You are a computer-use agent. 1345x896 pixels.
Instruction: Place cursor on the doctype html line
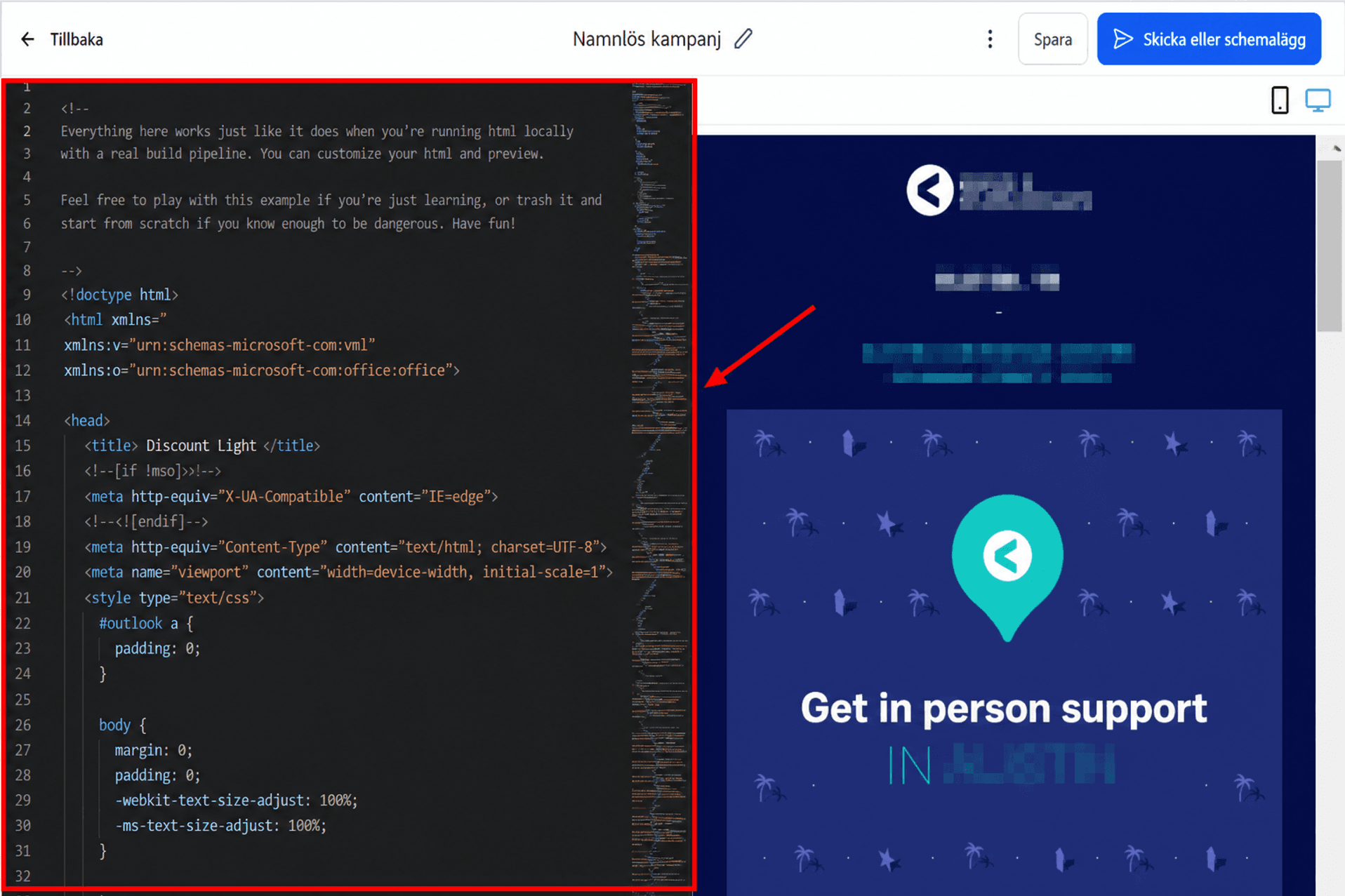(119, 295)
